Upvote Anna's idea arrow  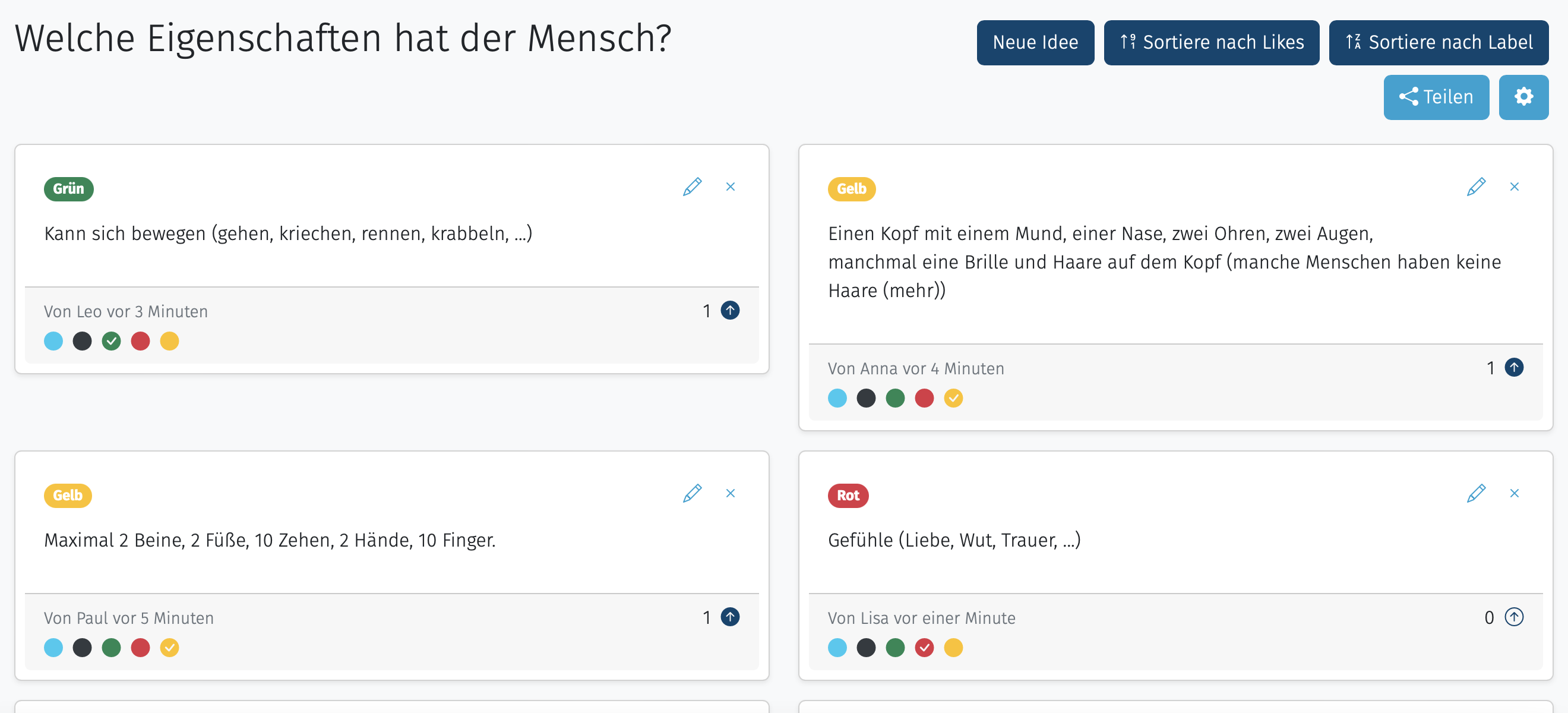(1514, 368)
